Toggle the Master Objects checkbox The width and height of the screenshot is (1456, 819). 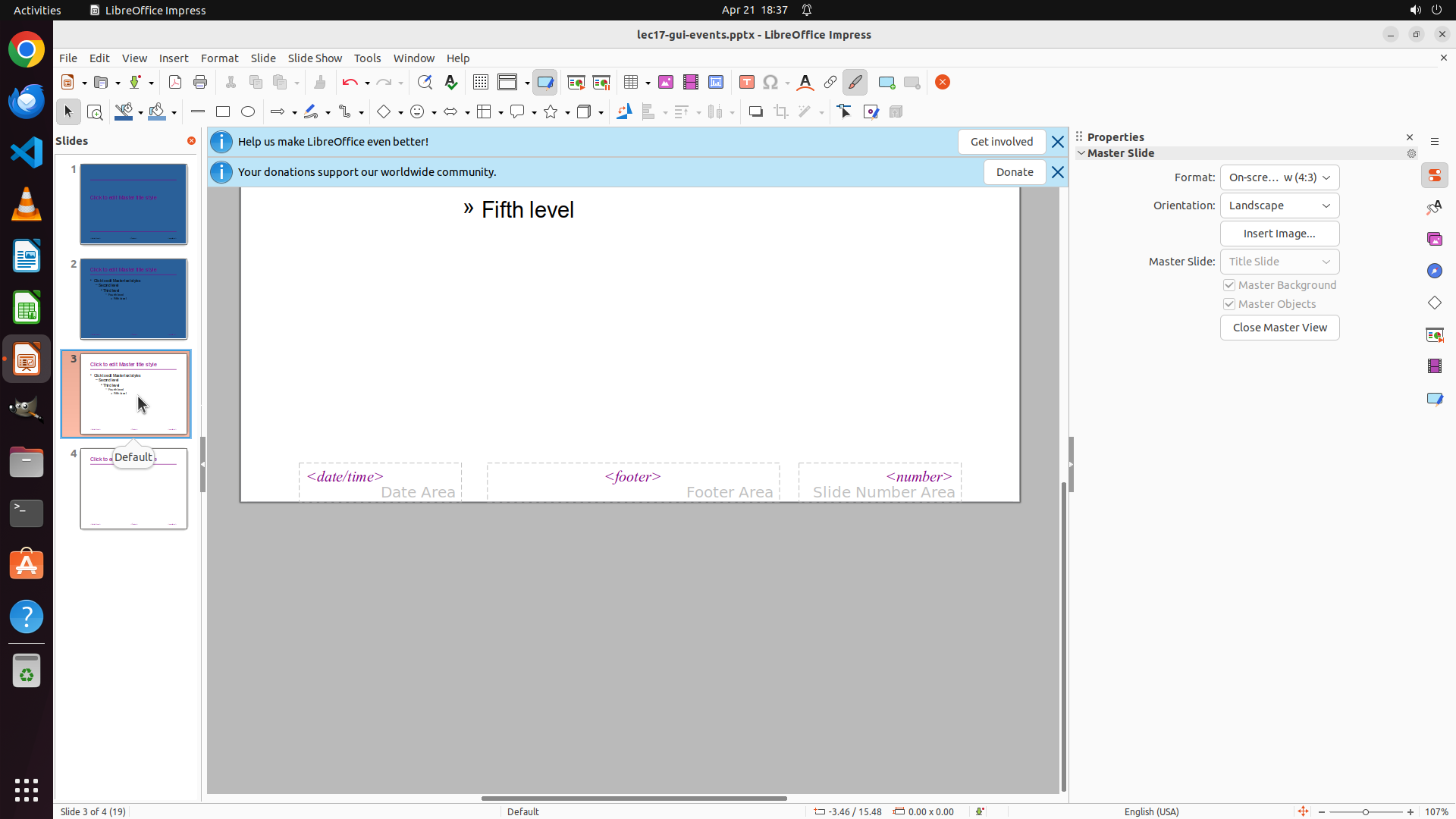(1229, 304)
